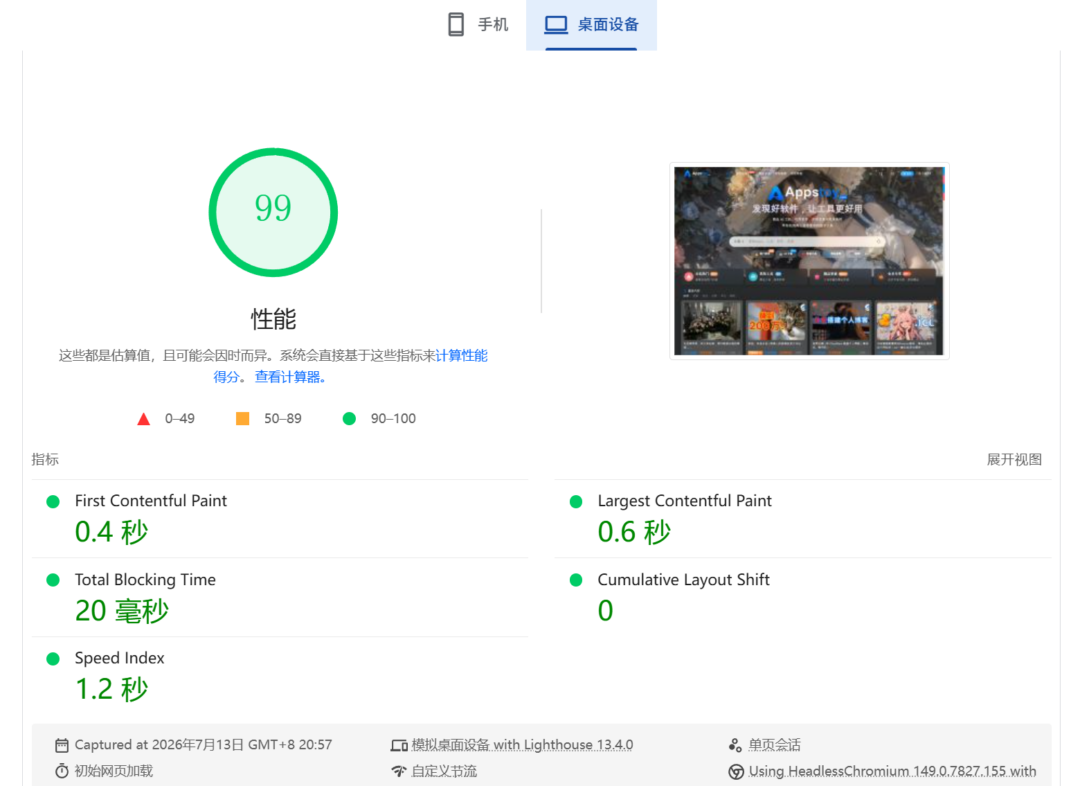Click the Largest Contentful Paint metric label
This screenshot has width=1080, height=786.
[685, 501]
